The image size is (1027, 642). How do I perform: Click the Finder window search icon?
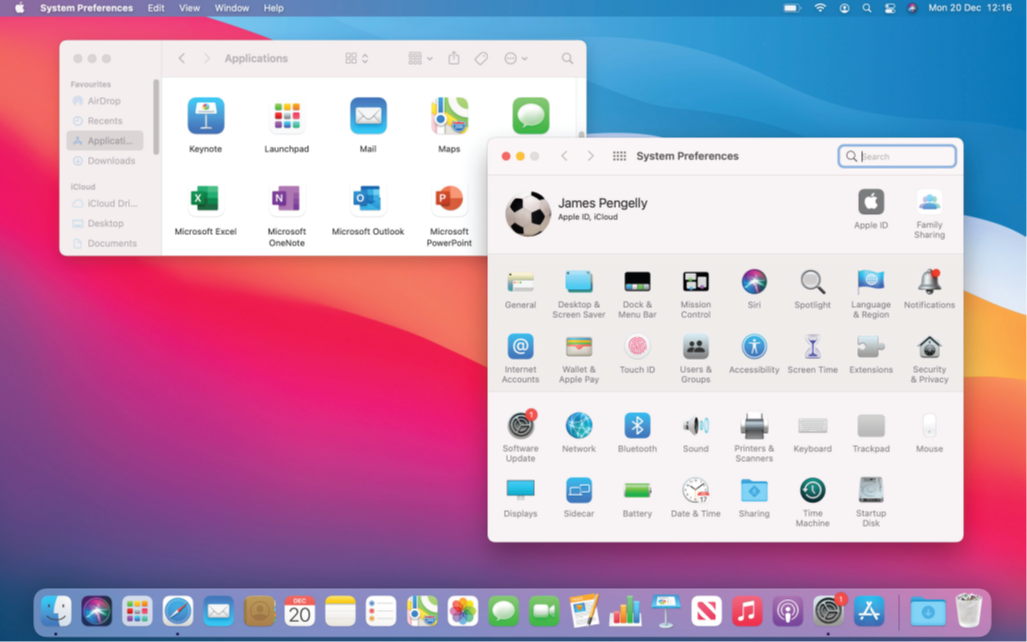(567, 58)
